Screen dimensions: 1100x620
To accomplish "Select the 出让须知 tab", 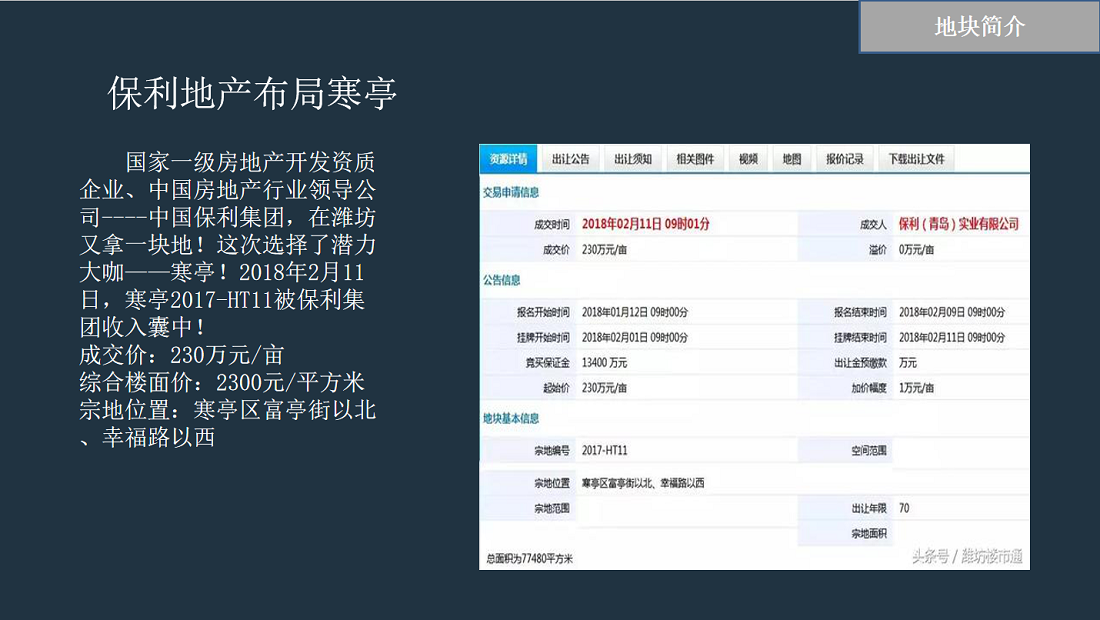I will point(633,159).
